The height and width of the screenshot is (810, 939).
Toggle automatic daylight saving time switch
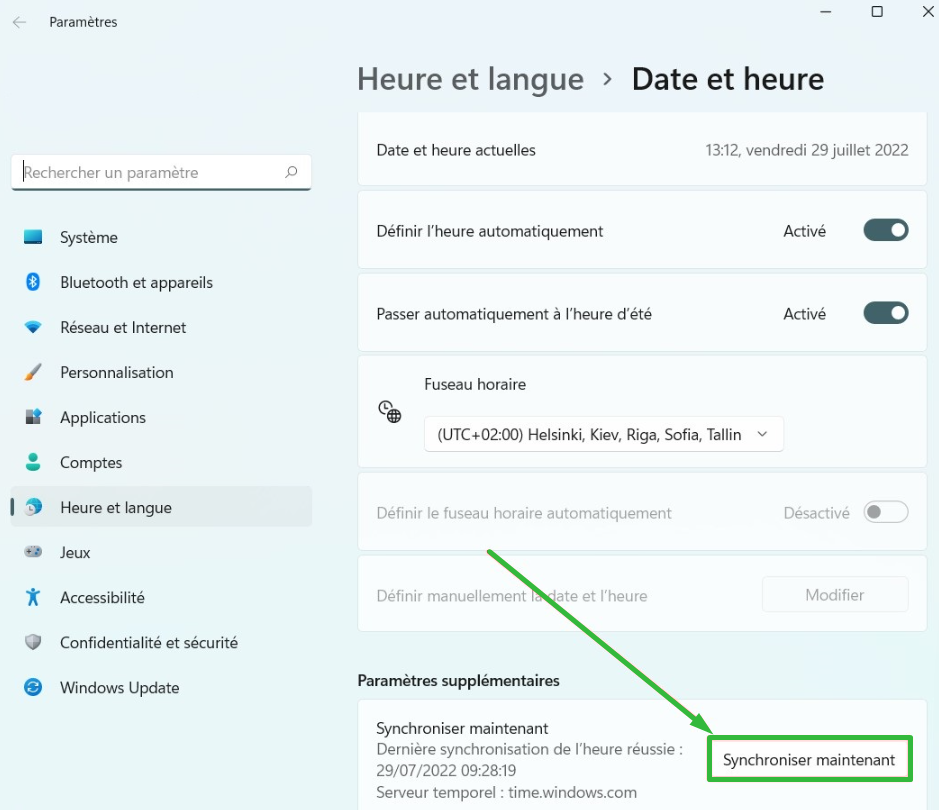(x=886, y=313)
